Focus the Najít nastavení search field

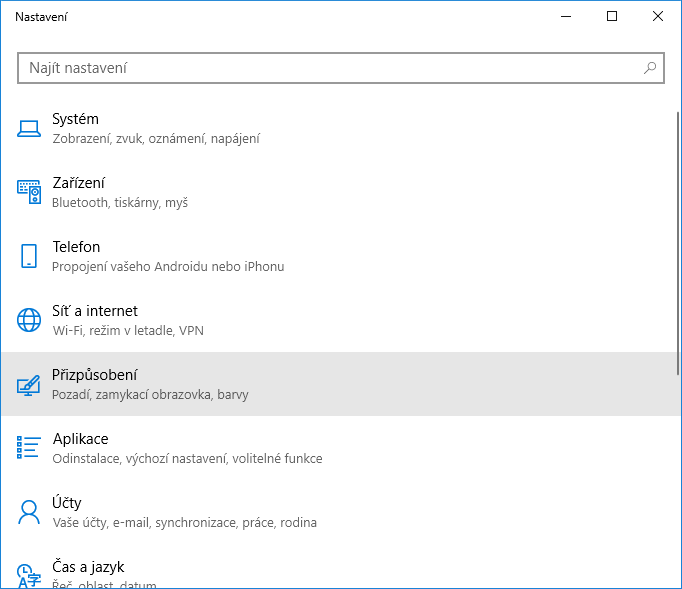pyautogui.click(x=341, y=68)
